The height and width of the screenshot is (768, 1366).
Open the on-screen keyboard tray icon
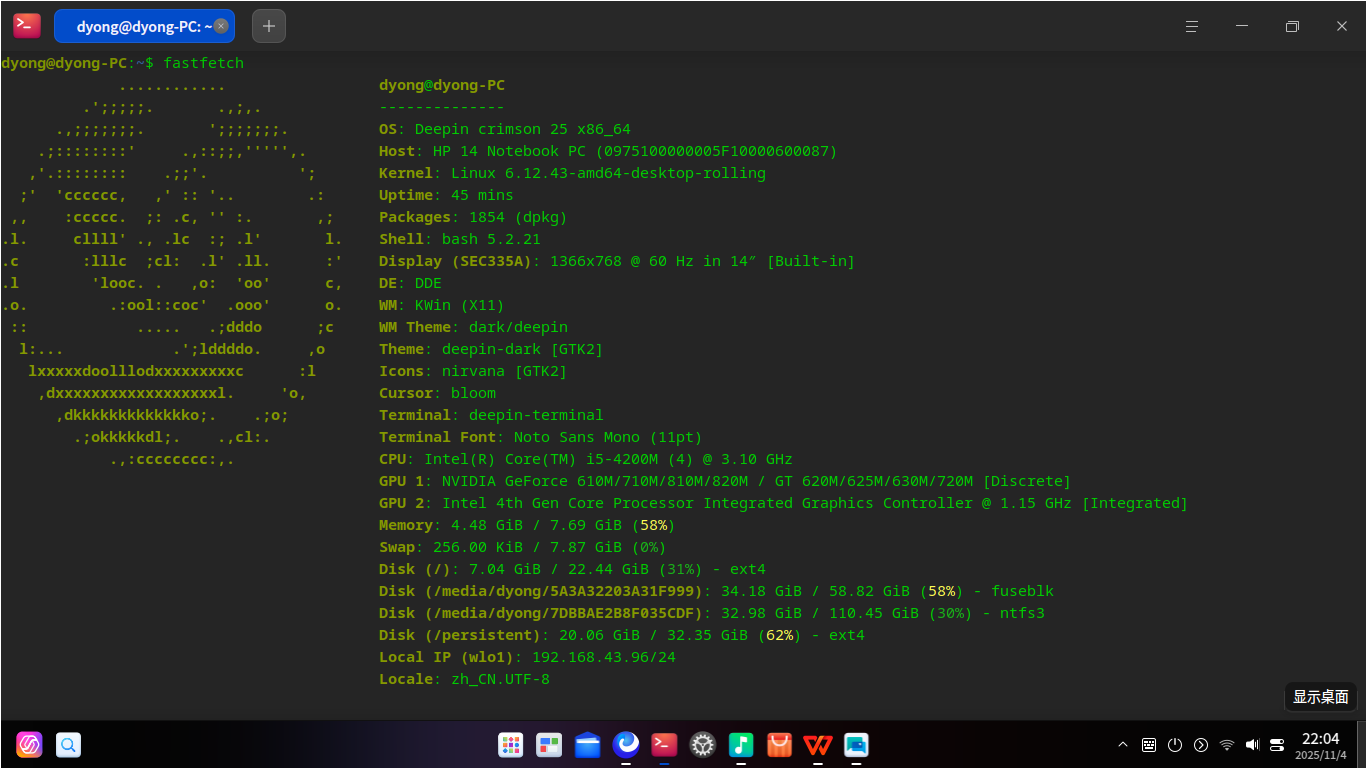pyautogui.click(x=1149, y=745)
